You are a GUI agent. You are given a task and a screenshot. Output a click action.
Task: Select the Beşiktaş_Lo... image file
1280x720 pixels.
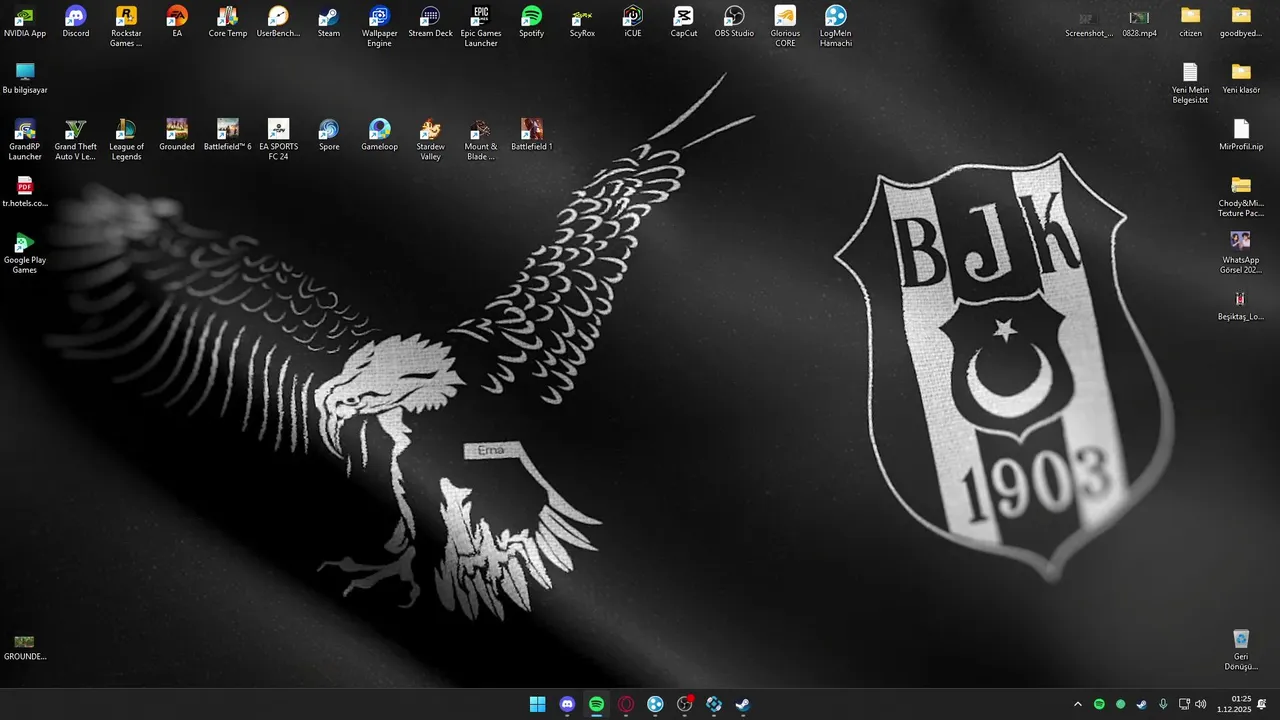[1241, 305]
